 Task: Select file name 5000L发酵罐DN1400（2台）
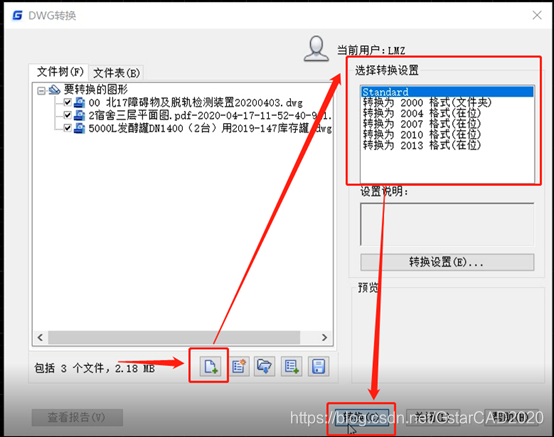click(x=210, y=128)
